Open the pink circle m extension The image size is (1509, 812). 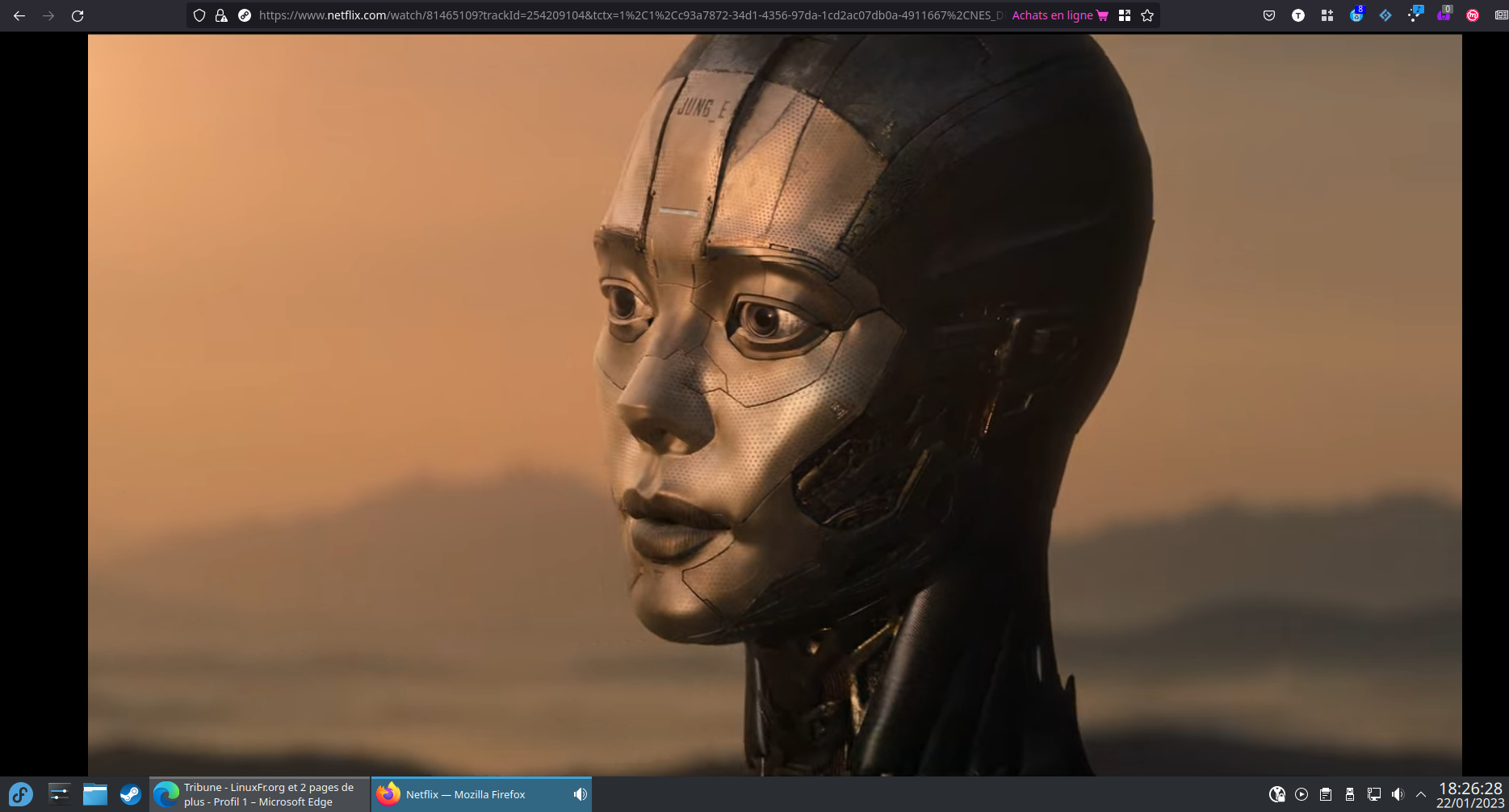(x=1473, y=15)
